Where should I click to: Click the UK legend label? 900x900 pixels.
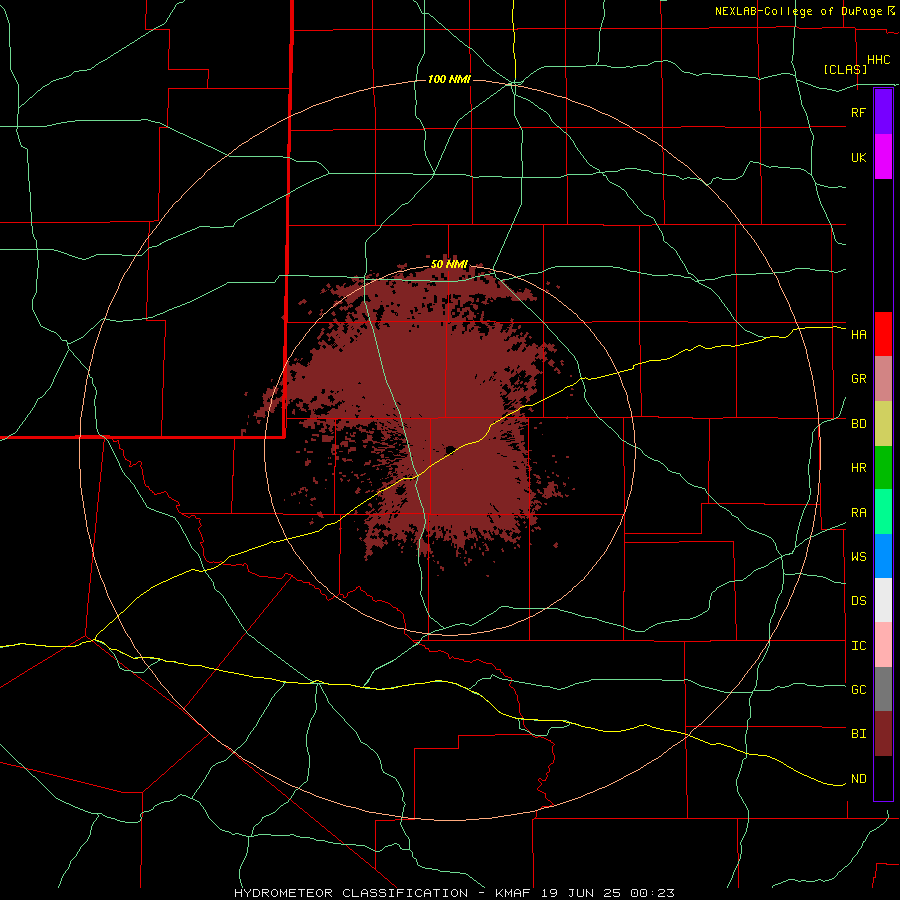tap(858, 157)
